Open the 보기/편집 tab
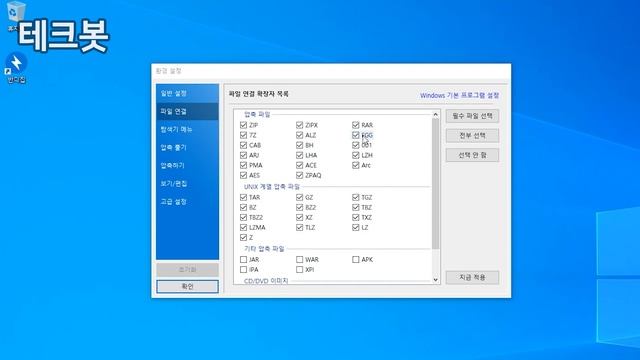 coord(187,183)
